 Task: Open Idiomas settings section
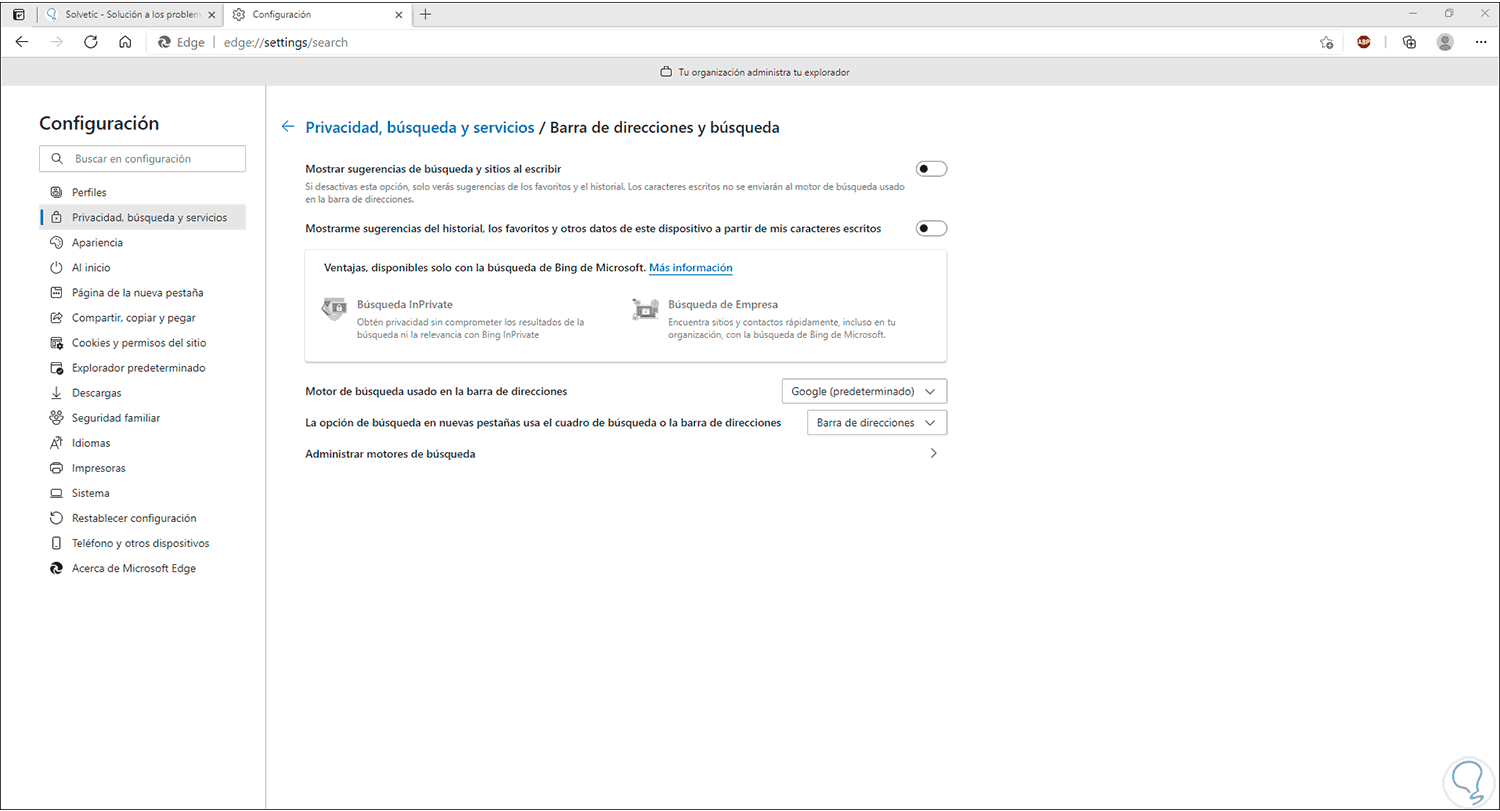[142, 443]
